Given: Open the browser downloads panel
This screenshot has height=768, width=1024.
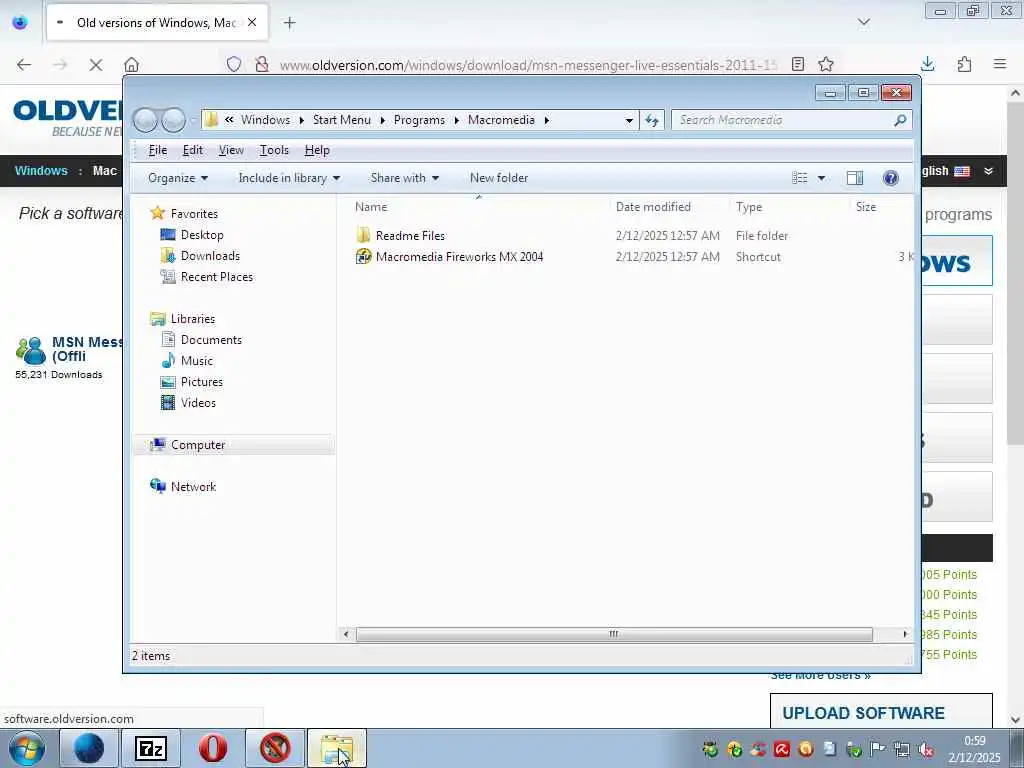Looking at the screenshot, I should pyautogui.click(x=927, y=64).
